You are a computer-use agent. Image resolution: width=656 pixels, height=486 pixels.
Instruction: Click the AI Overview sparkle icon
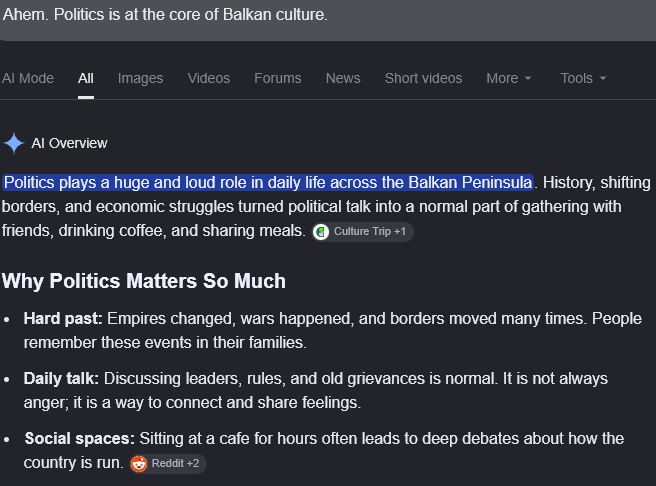14,143
